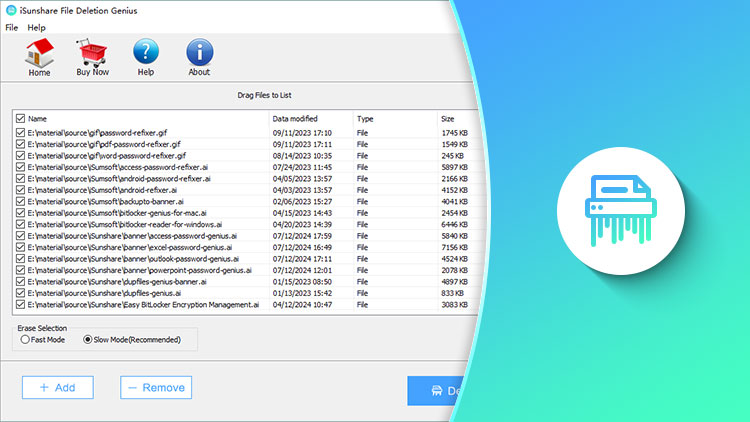This screenshot has height=422, width=750.
Task: Click the Remove button
Action: 156,388
